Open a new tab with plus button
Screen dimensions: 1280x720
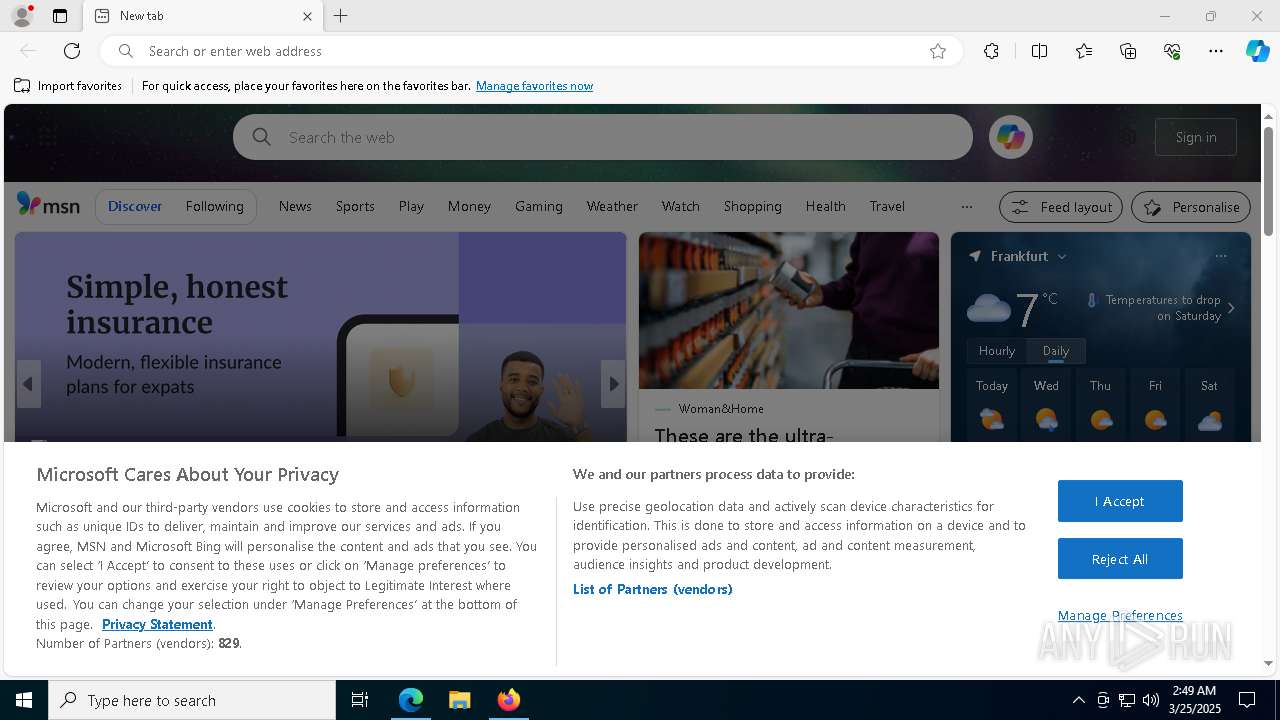341,16
